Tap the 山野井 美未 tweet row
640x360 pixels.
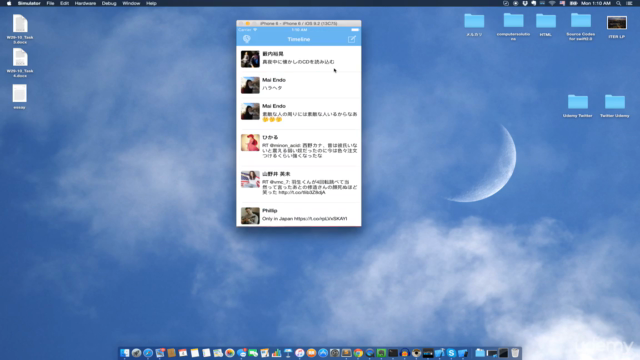(299, 184)
